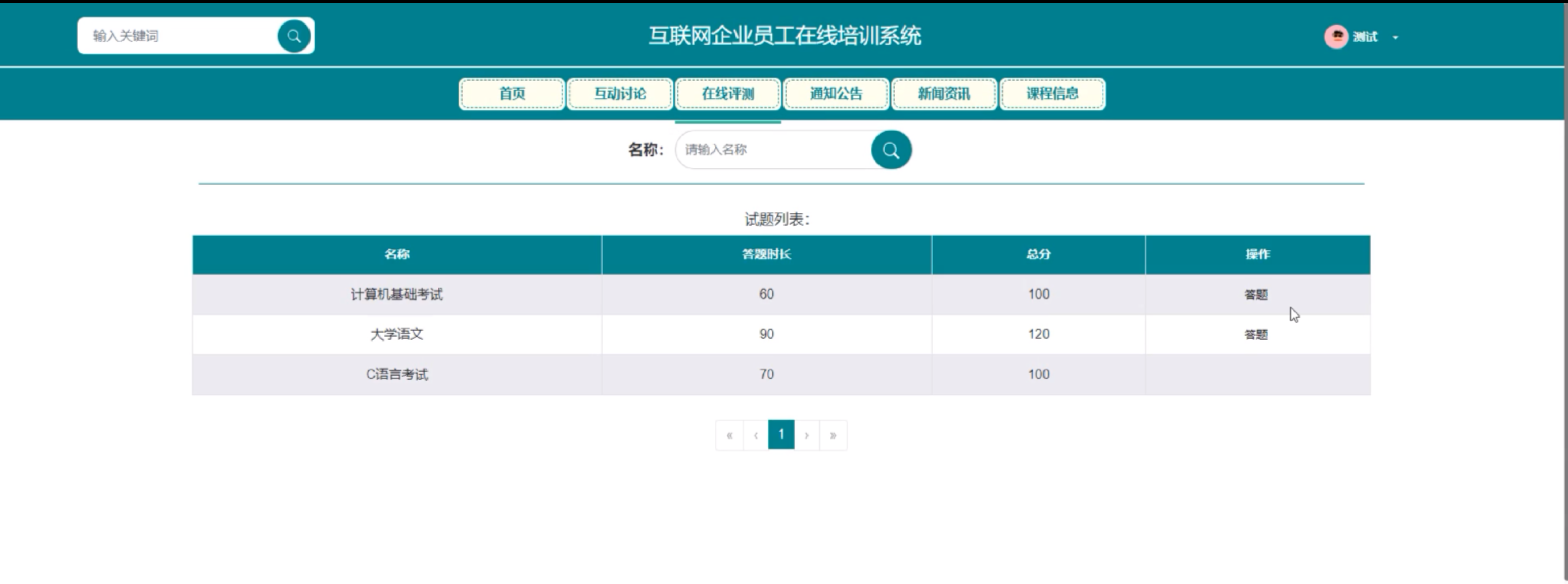The height and width of the screenshot is (584, 1568).
Task: Select page 1 in pagination
Action: click(x=781, y=434)
